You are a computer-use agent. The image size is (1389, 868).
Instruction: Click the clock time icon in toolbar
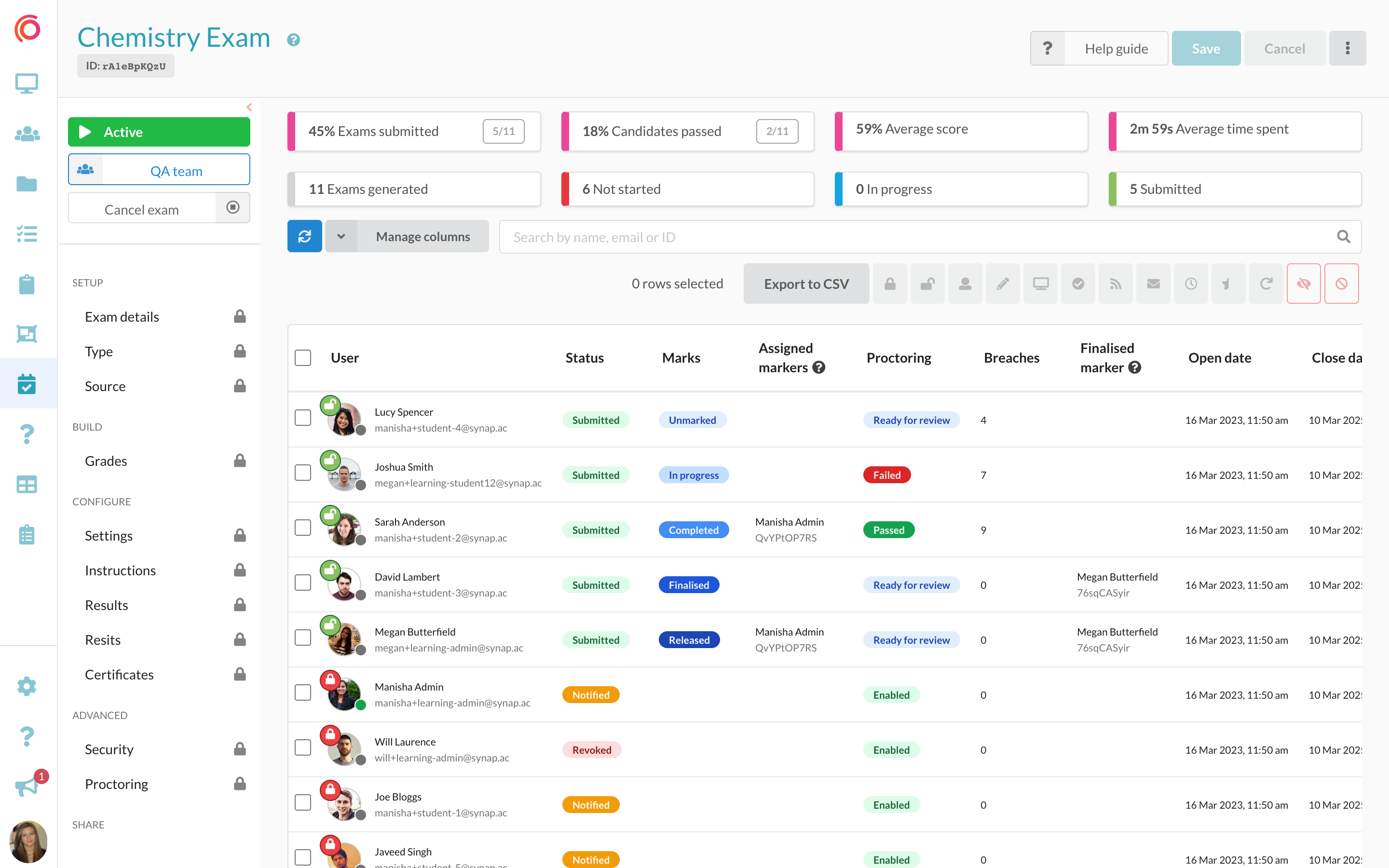[1191, 284]
